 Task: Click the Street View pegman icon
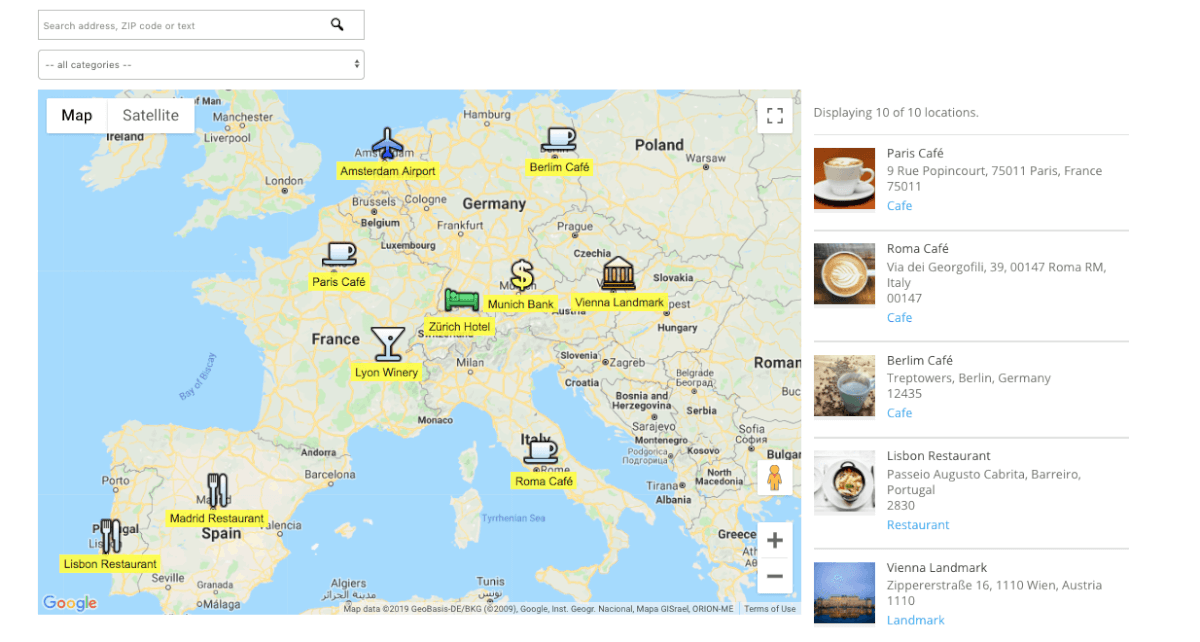(774, 479)
